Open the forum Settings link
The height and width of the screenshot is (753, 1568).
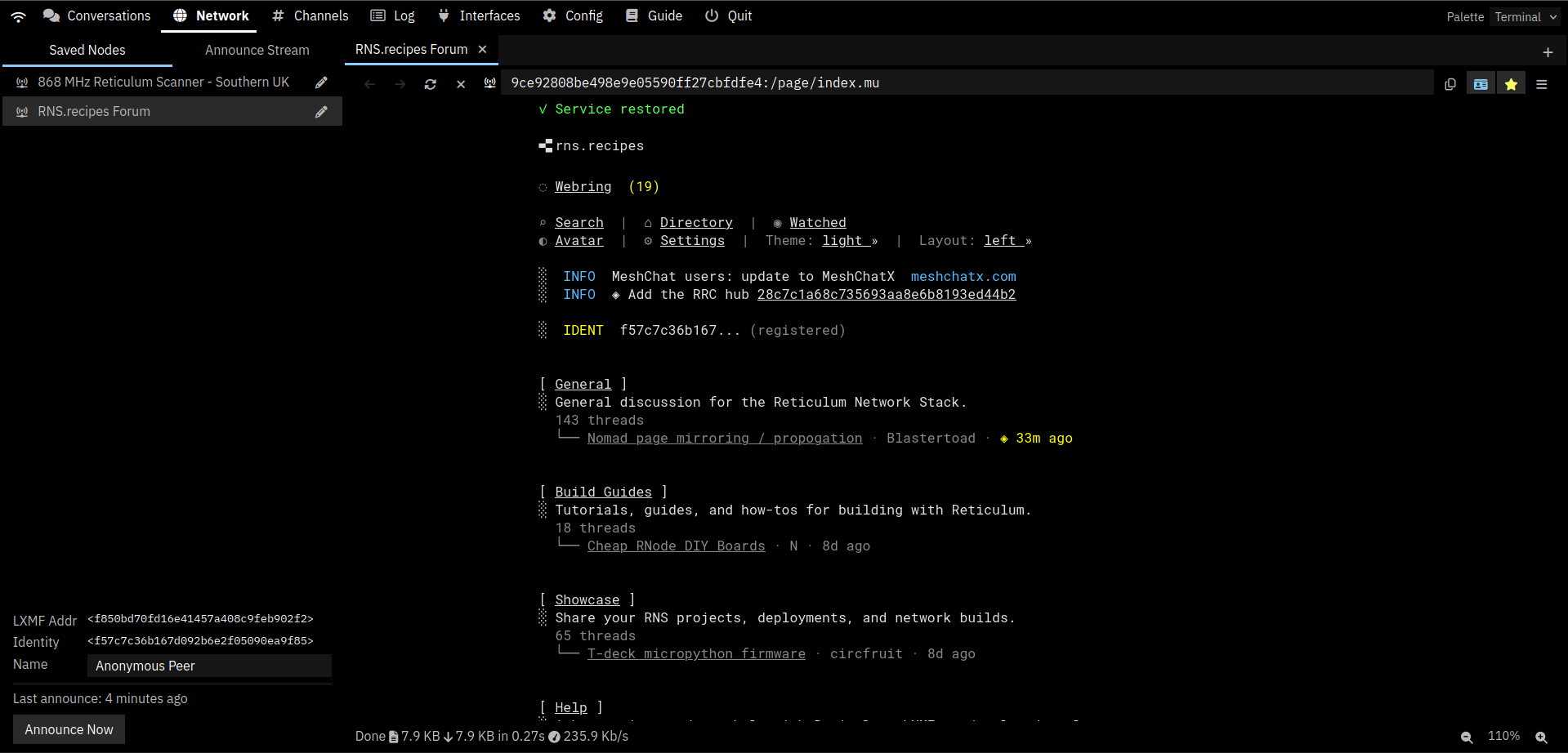[692, 241]
